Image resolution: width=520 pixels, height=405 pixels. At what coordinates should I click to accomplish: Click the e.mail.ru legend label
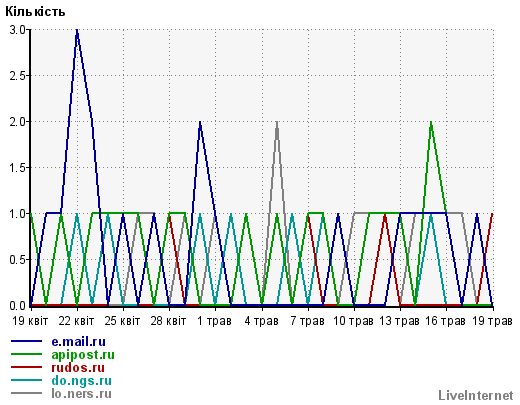pyautogui.click(x=78, y=342)
